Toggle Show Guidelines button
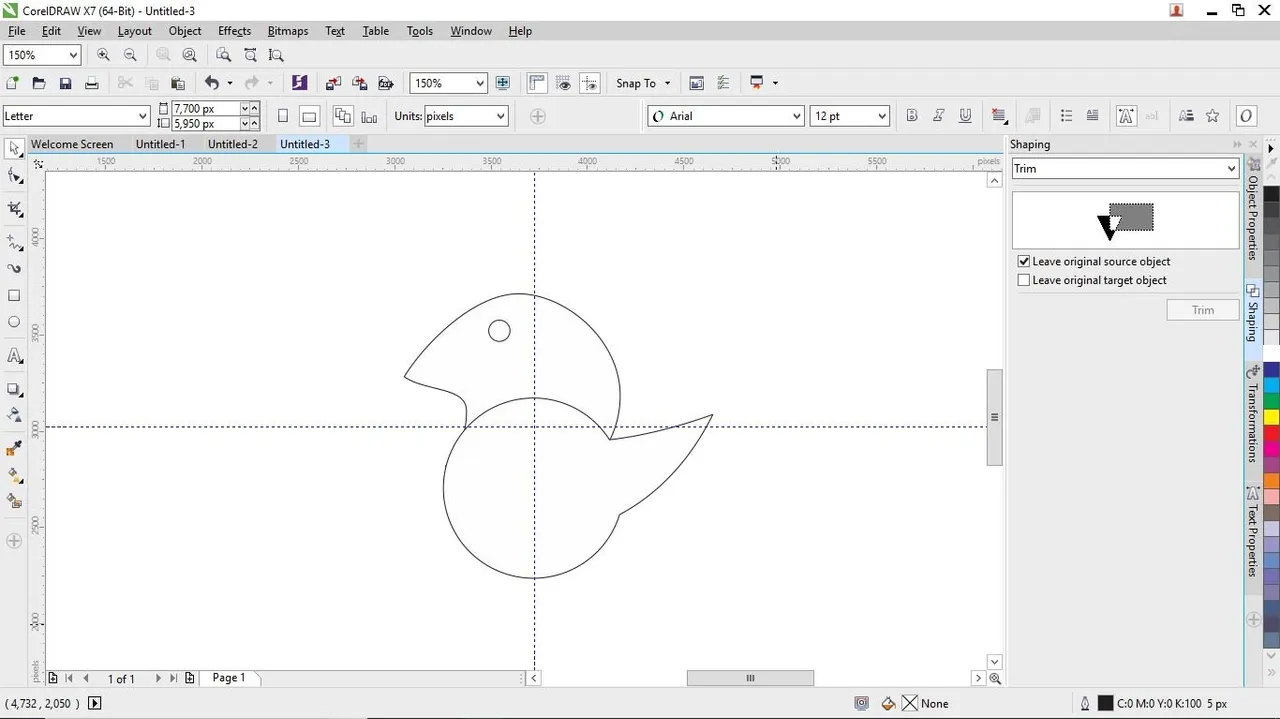Screen dimensions: 1280x719 590,83
